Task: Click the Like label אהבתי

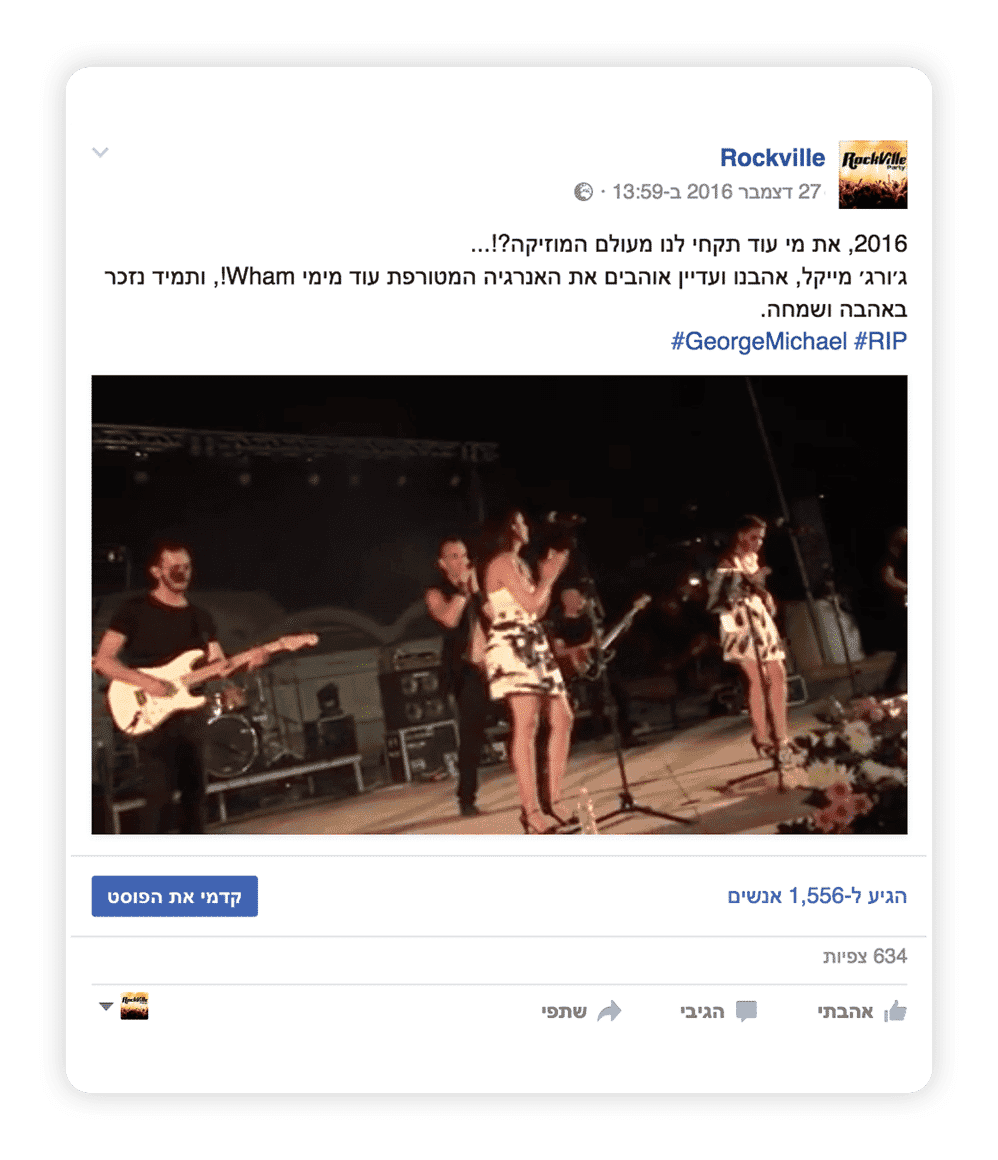Action: [845, 1011]
